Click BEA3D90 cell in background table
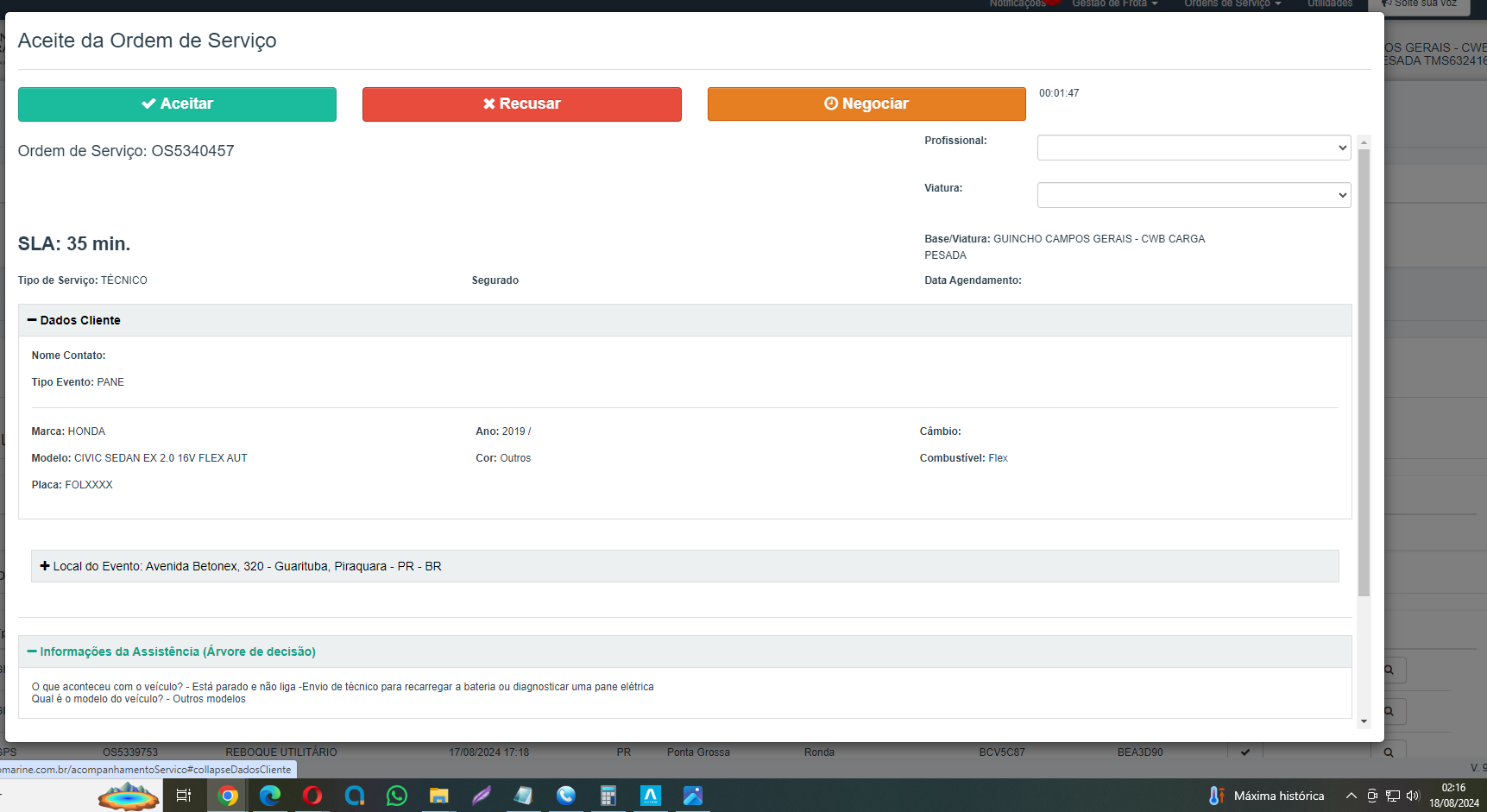1487x812 pixels. coord(1140,752)
